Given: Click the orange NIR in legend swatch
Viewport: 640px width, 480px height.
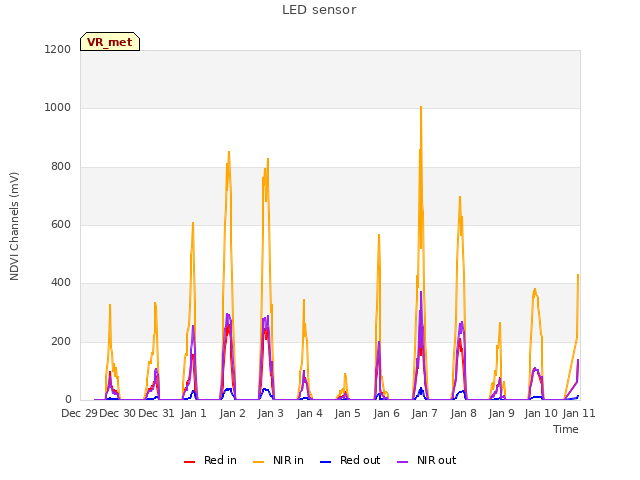Looking at the screenshot, I should [x=258, y=462].
